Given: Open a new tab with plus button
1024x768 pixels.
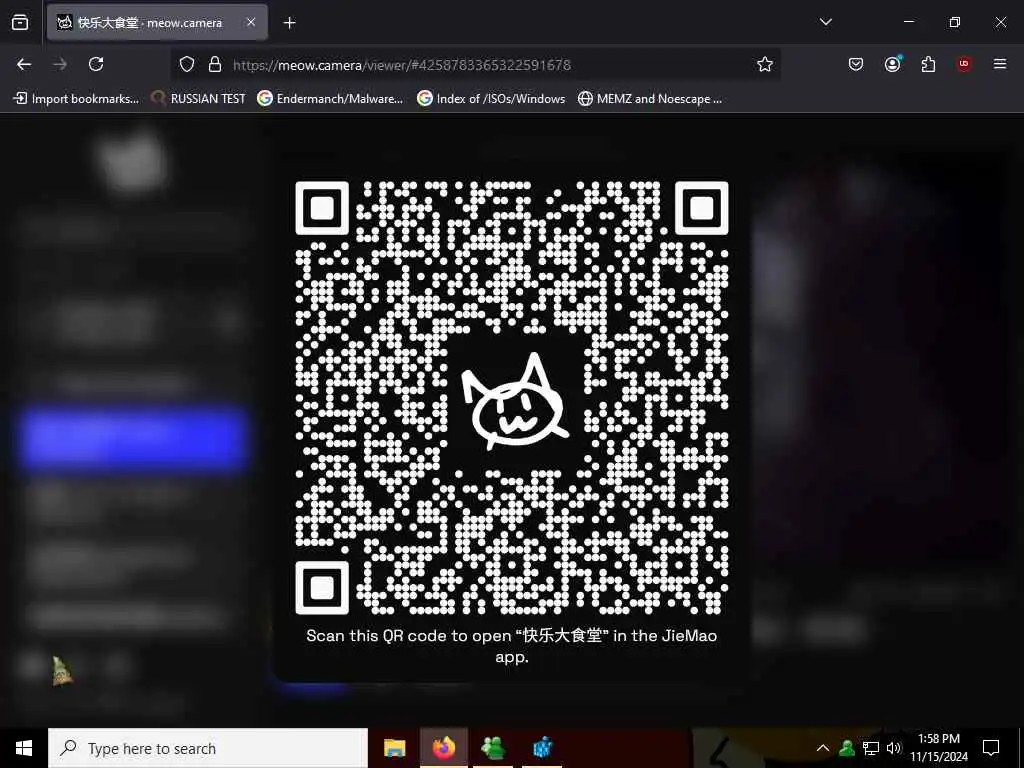Looking at the screenshot, I should (x=289, y=23).
